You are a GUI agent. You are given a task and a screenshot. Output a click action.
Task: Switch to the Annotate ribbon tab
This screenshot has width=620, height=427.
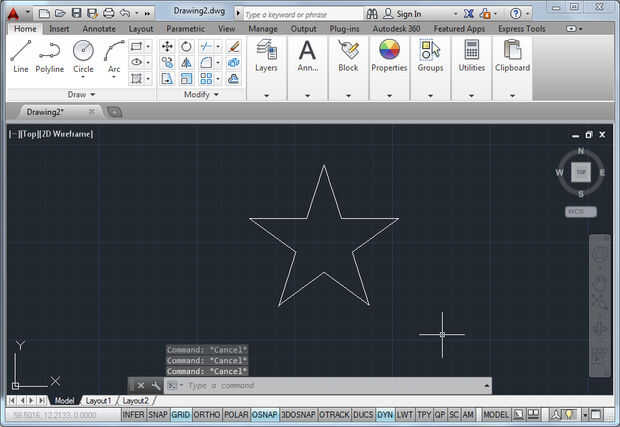click(99, 29)
